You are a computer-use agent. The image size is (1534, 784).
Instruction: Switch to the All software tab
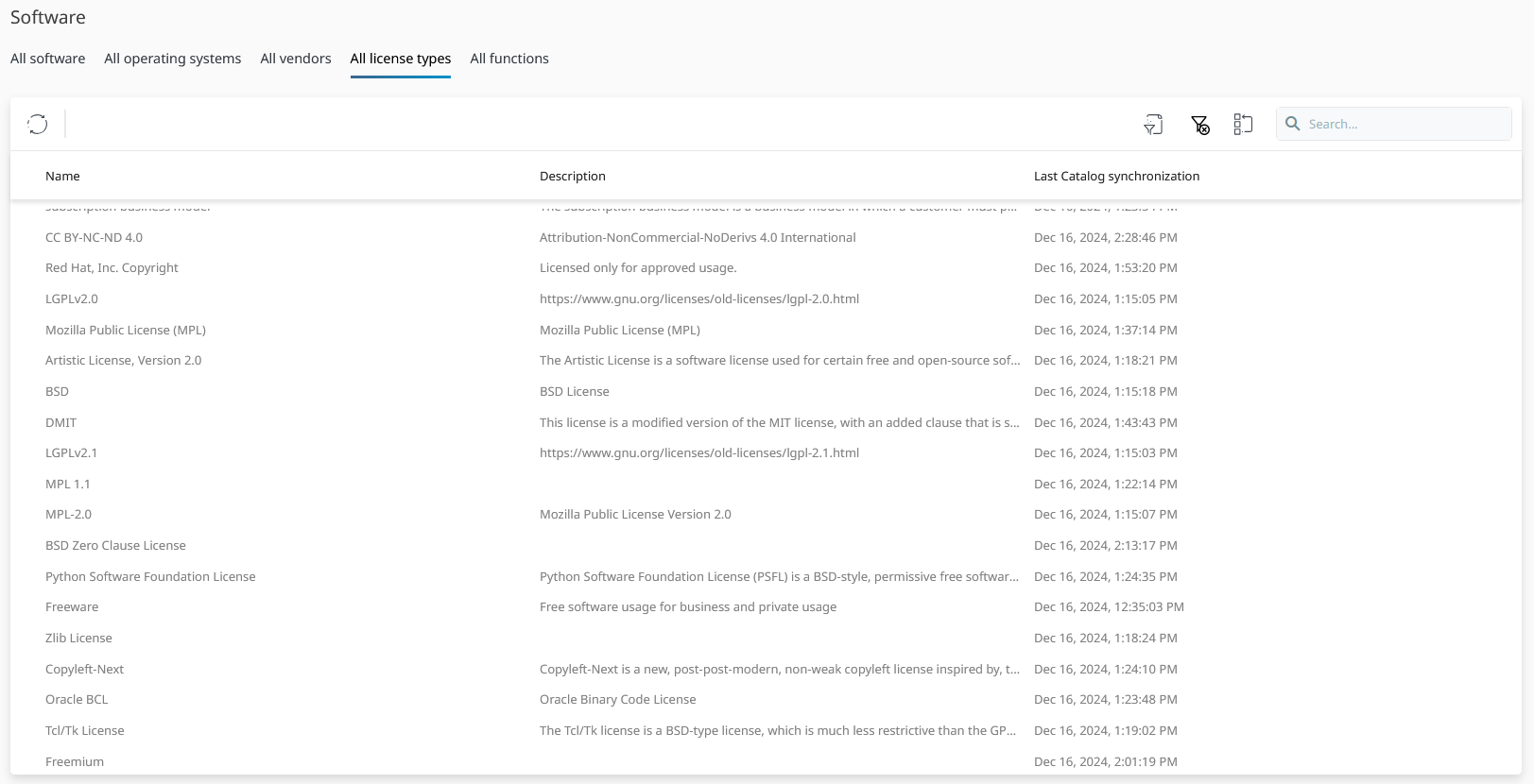[x=47, y=59]
